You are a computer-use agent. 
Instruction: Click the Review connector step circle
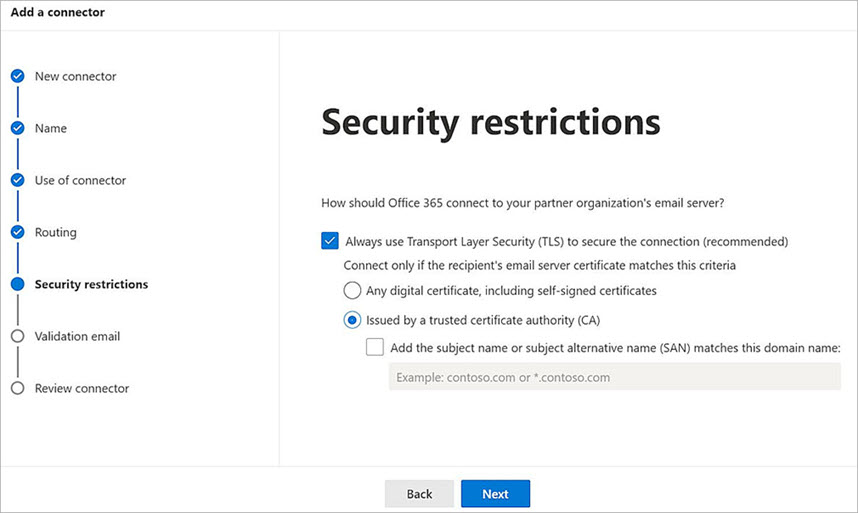17,389
